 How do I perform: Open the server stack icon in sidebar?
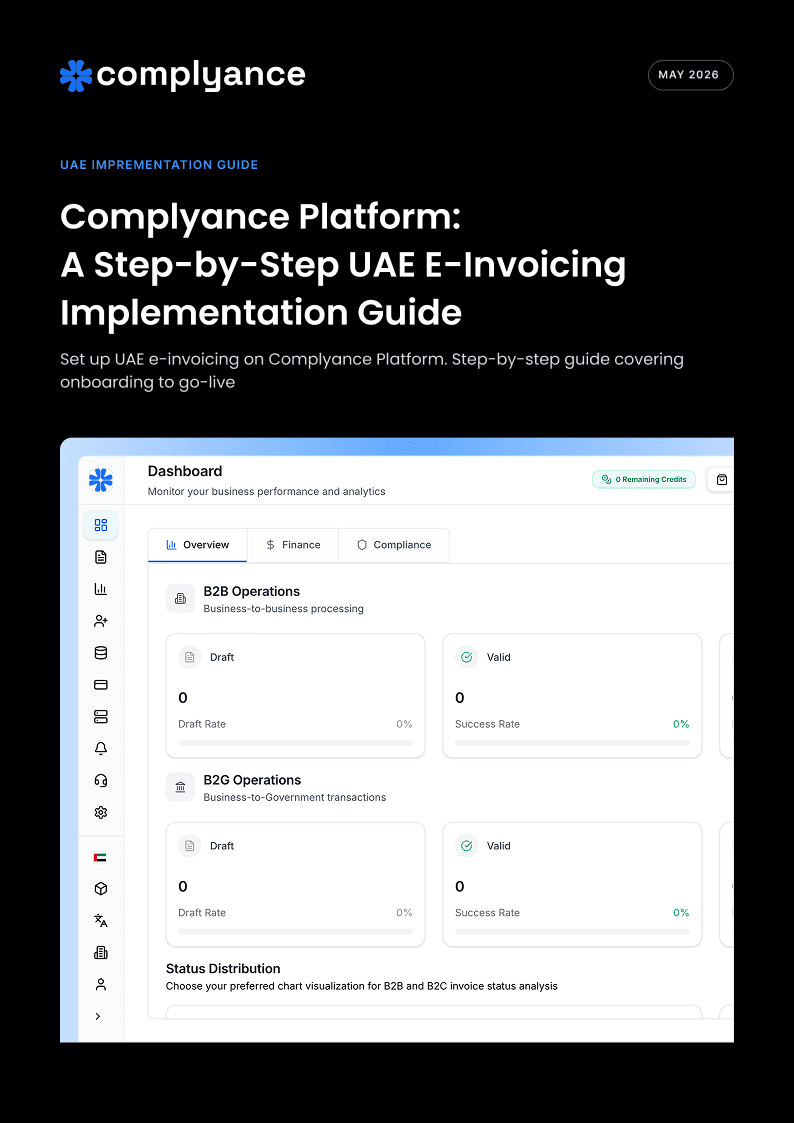[x=101, y=717]
